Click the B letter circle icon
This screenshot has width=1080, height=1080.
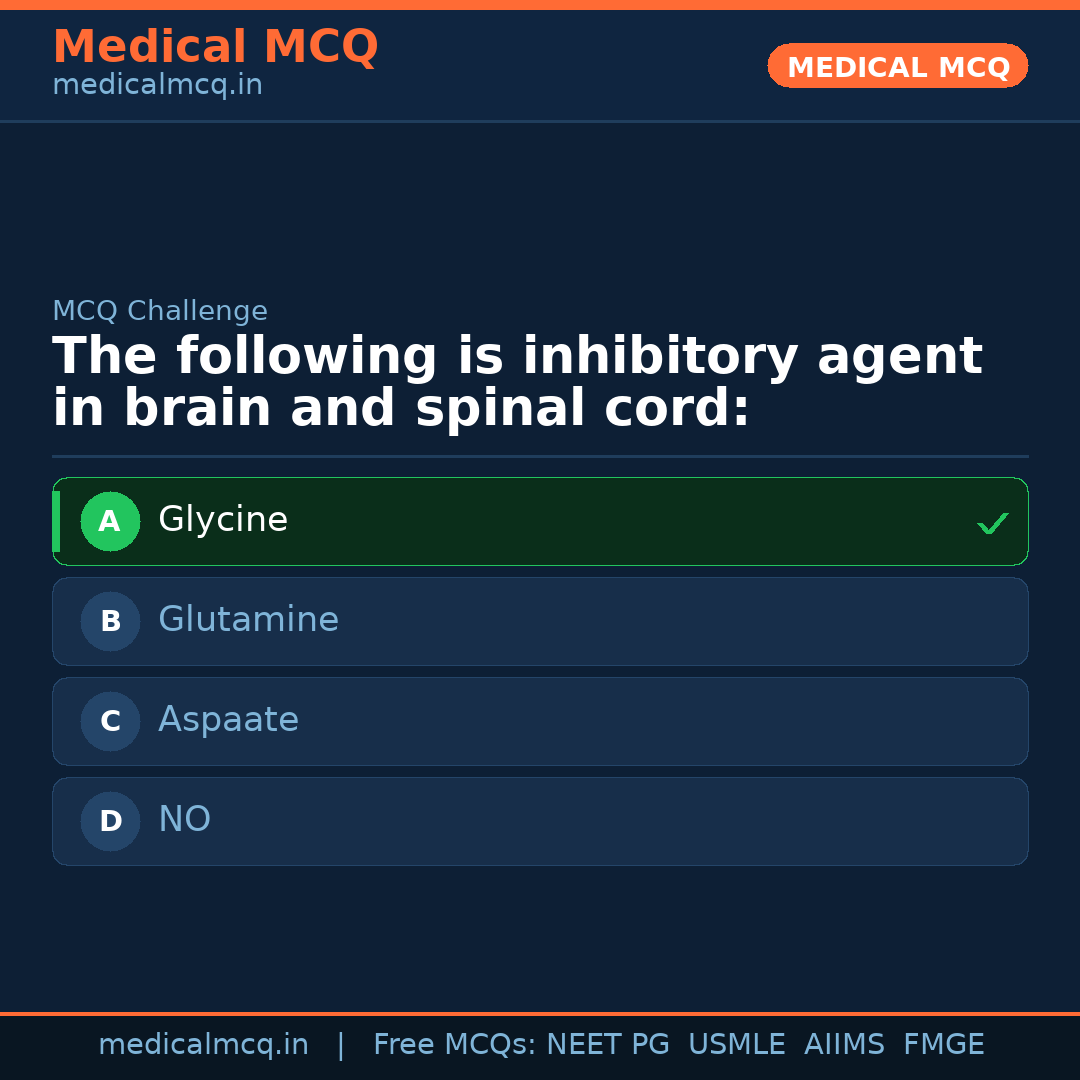pos(110,621)
